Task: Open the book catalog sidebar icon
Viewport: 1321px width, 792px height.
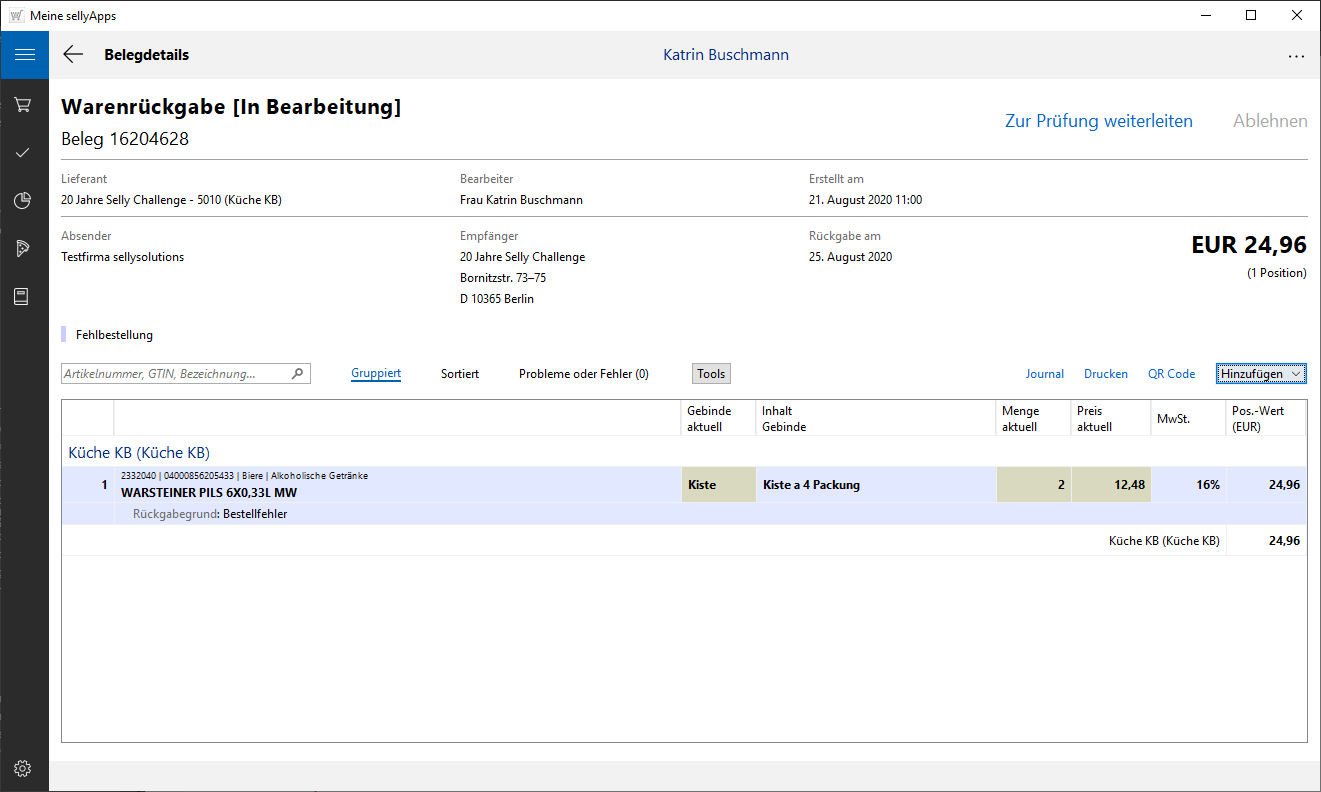Action: [x=23, y=297]
